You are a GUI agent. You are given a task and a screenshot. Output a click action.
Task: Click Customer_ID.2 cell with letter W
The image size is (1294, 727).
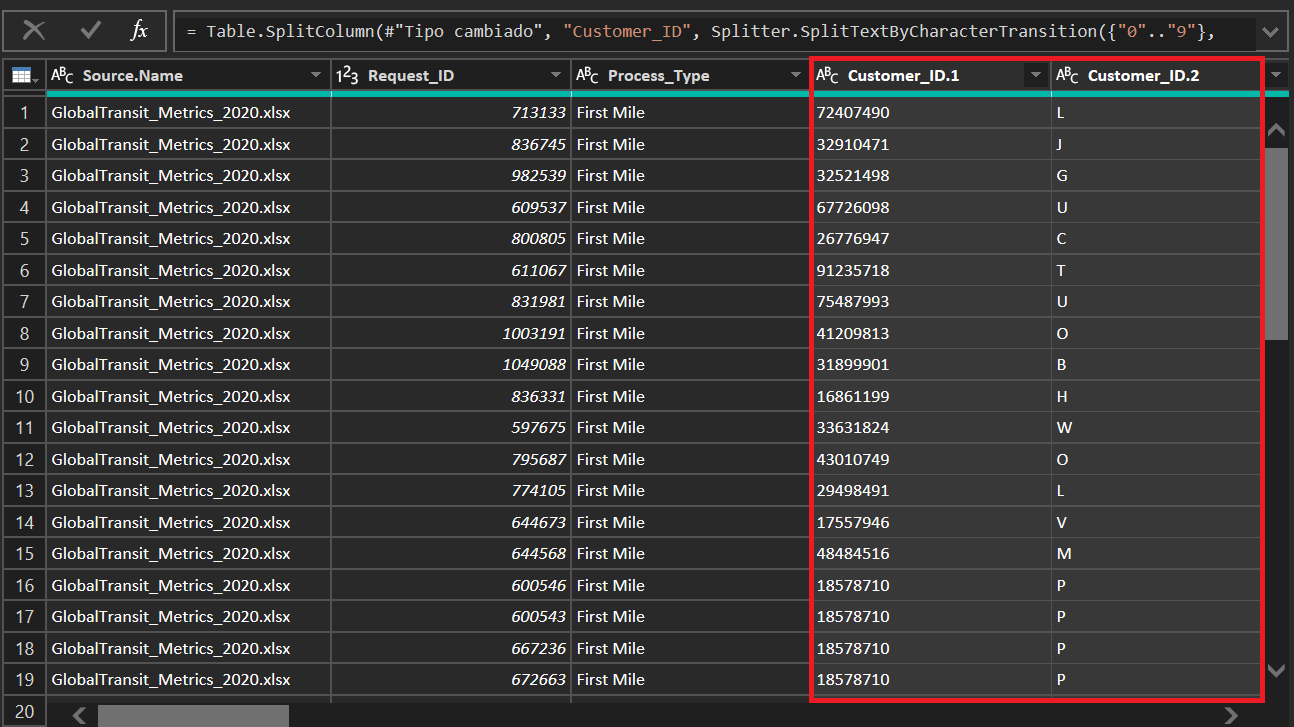click(1156, 428)
